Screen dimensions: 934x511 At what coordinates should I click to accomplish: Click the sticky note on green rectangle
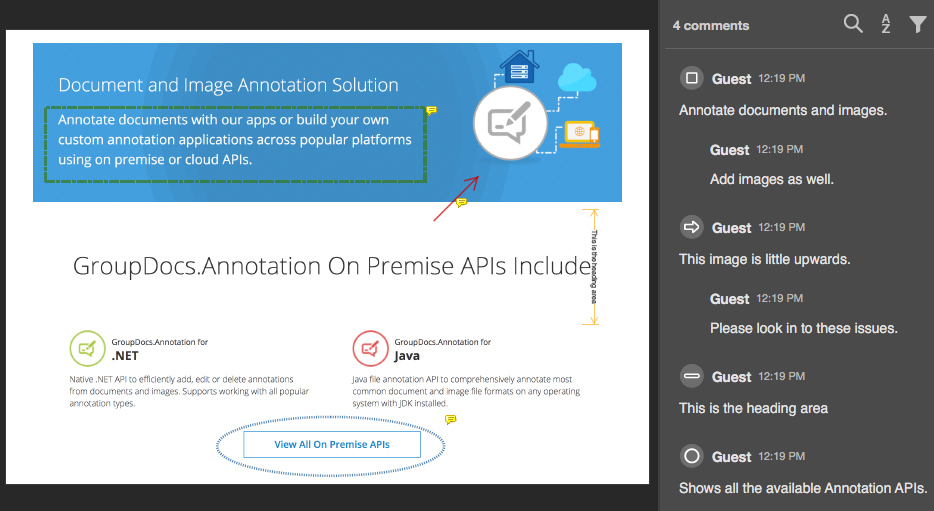[x=431, y=110]
